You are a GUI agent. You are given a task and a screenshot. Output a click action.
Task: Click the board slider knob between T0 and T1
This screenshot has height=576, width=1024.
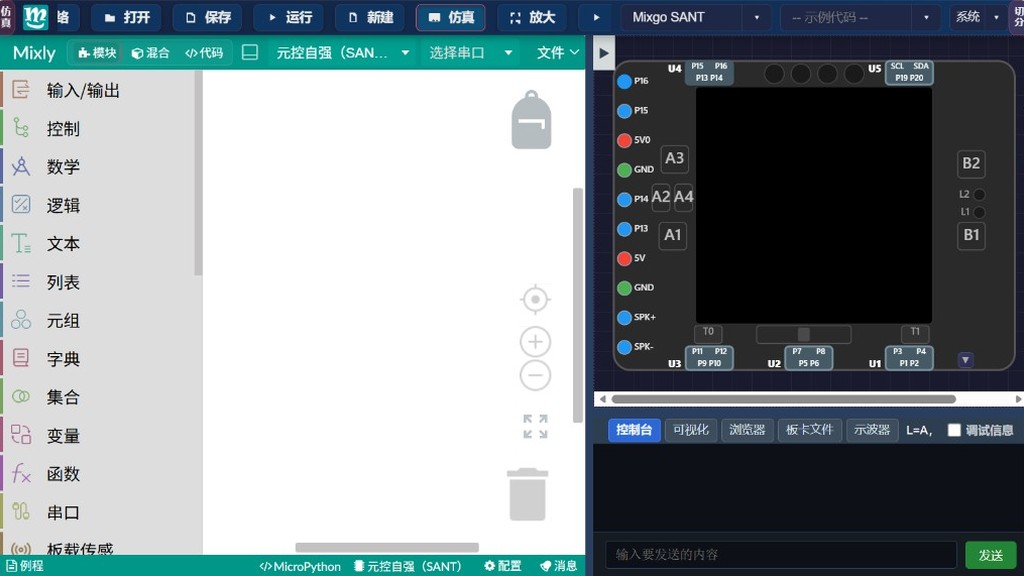pos(804,334)
